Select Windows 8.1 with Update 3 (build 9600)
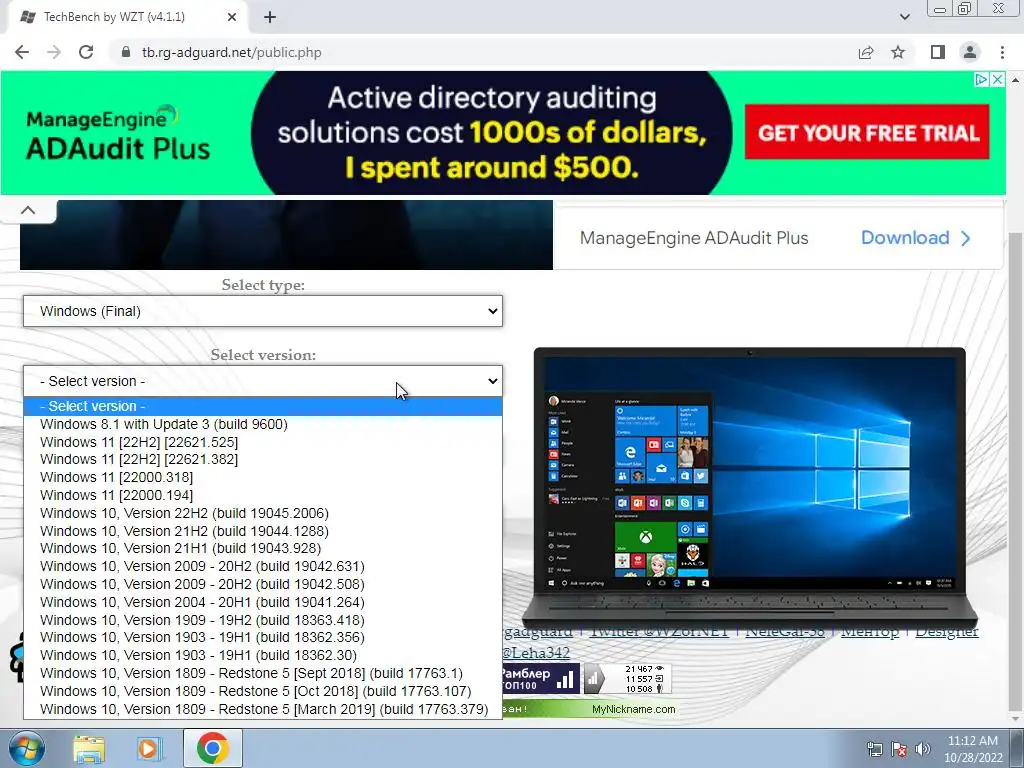 pos(263,424)
